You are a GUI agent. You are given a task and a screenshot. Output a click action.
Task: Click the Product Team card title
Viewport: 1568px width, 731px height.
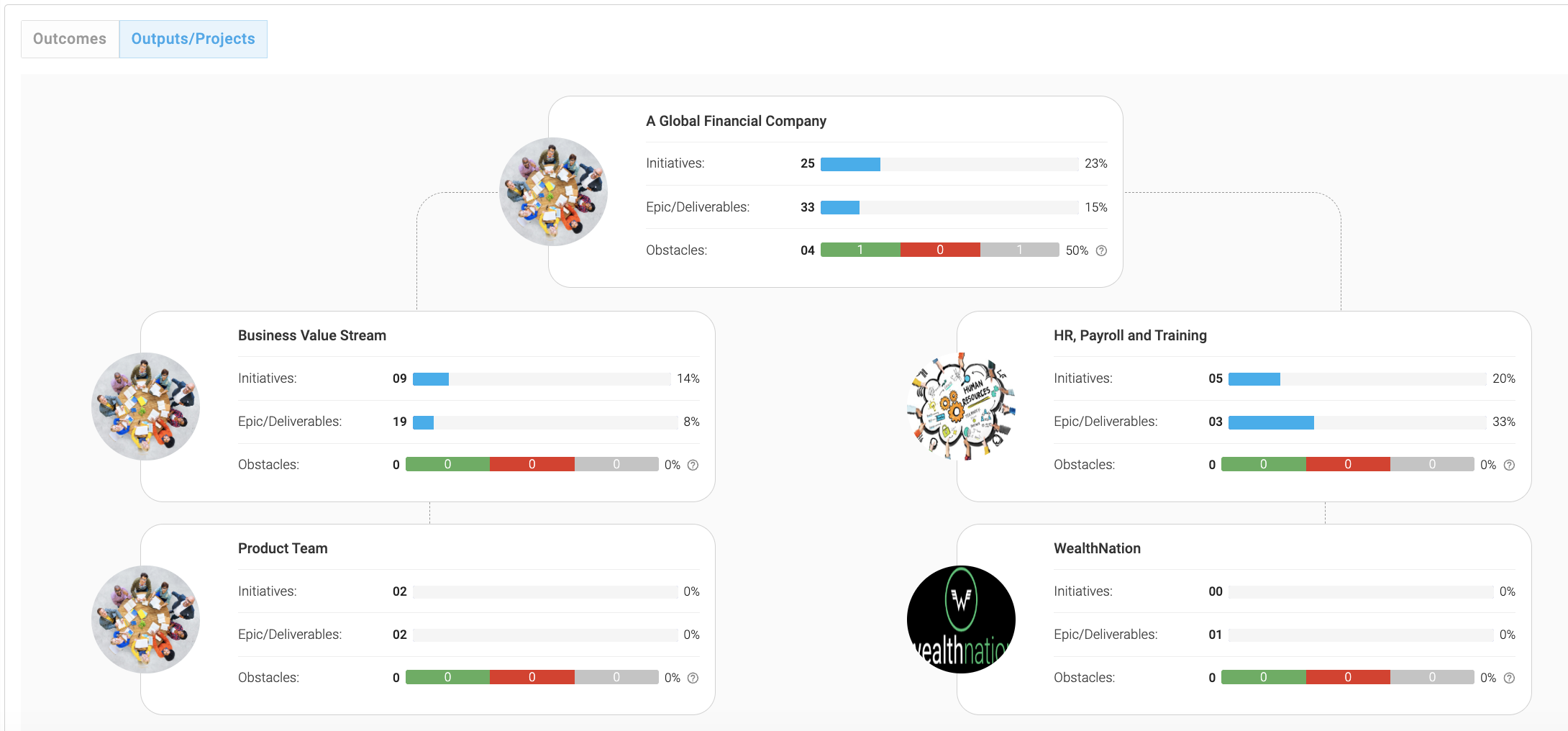click(283, 548)
